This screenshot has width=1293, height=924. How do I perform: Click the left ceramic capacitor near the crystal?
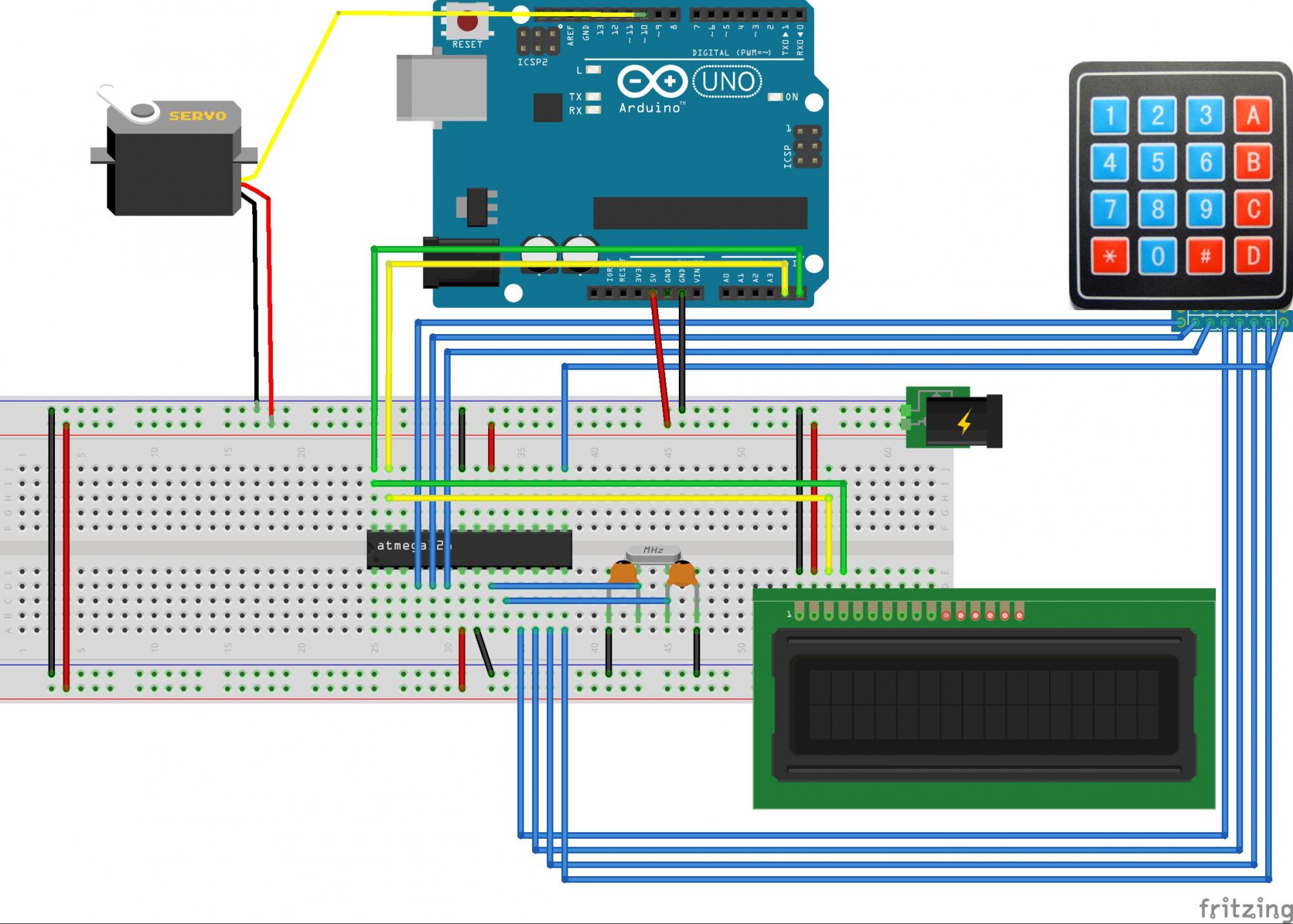[x=624, y=572]
